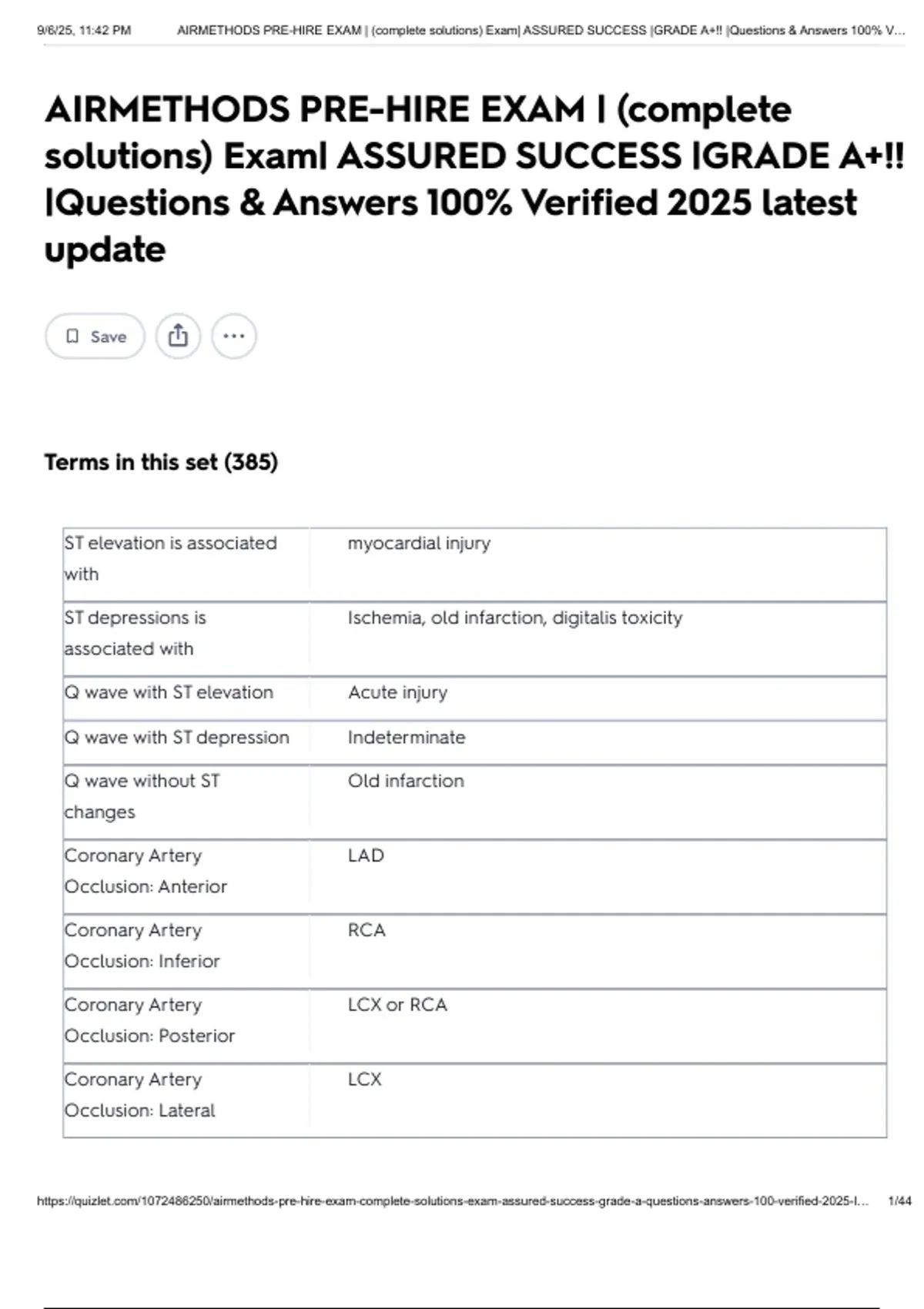Open the three-dots more options menu
This screenshot has width=924, height=1309.
[234, 336]
